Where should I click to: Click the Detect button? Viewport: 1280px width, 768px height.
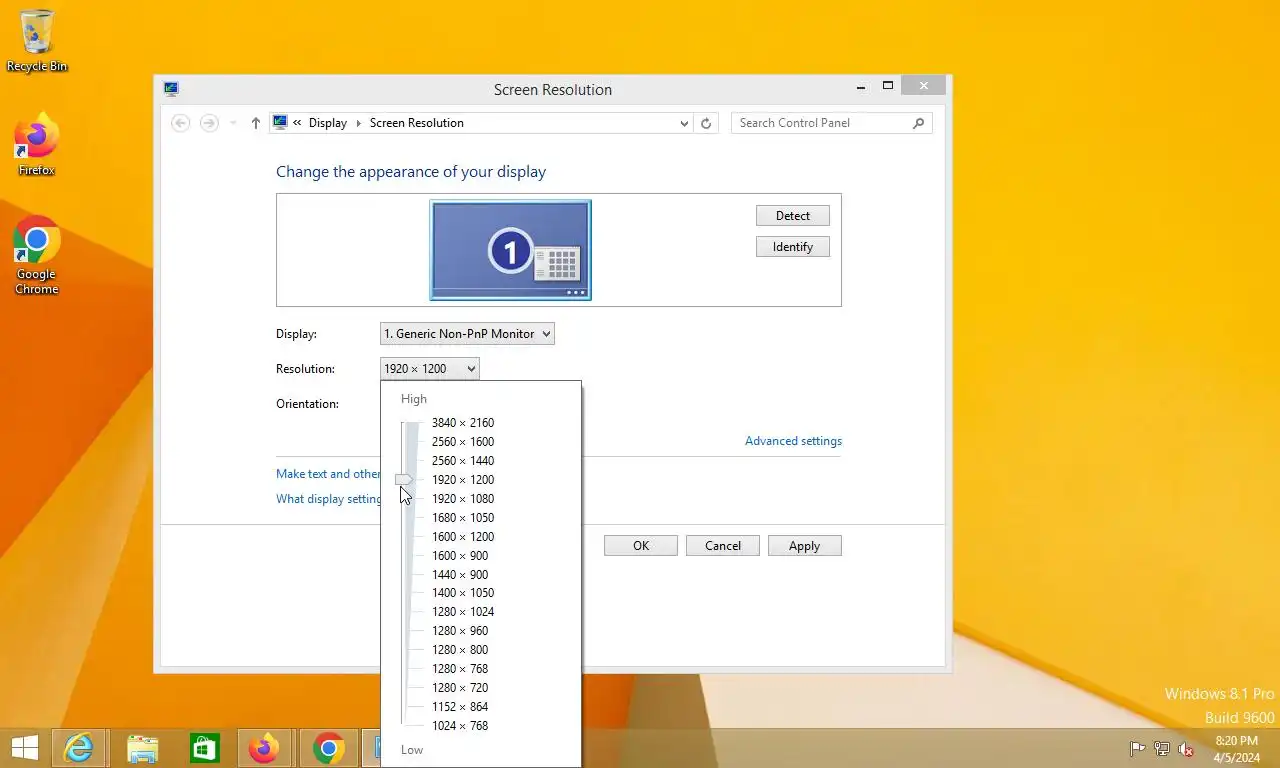[x=793, y=216]
